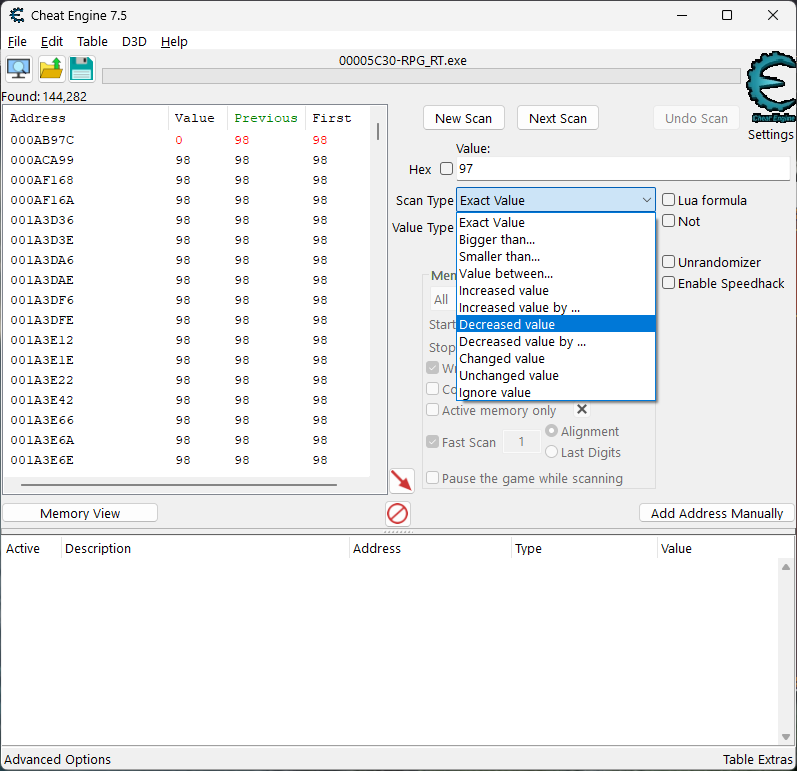797x771 pixels.
Task: Select the Alignment radio button
Action: [551, 431]
